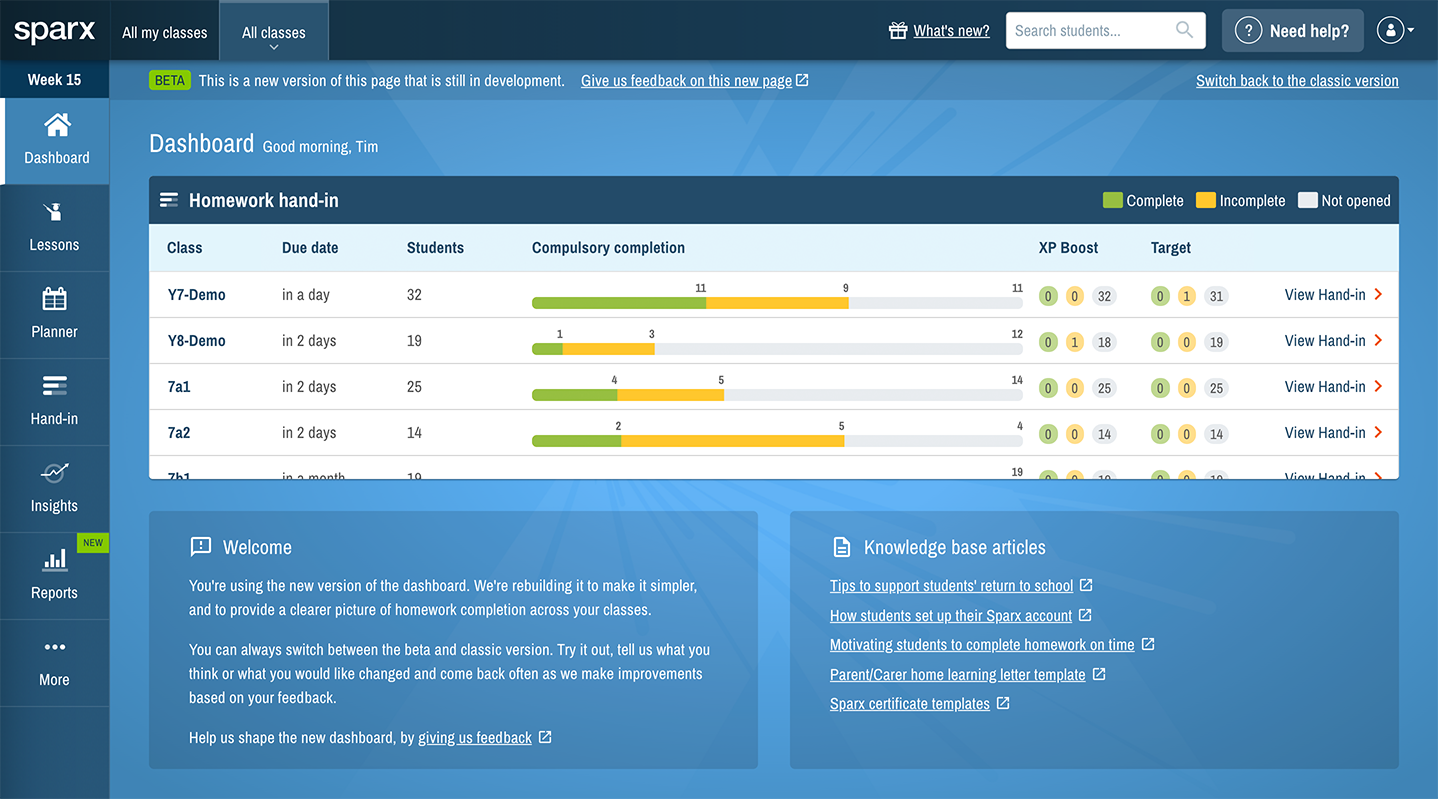The width and height of the screenshot is (1438, 799).
Task: Open the Reports bar chart icon
Action: pyautogui.click(x=54, y=560)
